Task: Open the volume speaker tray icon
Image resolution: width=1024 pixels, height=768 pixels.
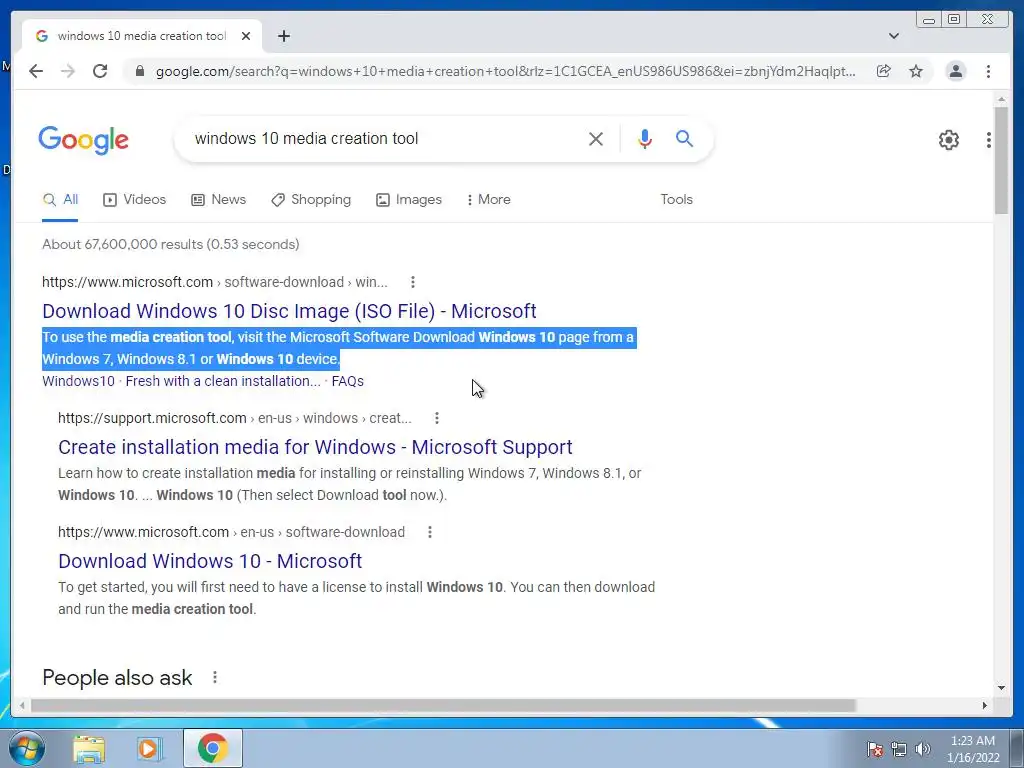Action: (923, 749)
